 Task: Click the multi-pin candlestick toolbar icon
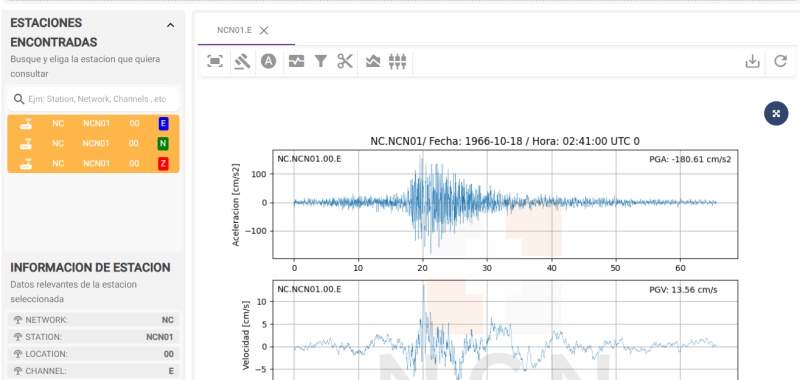[x=397, y=62]
